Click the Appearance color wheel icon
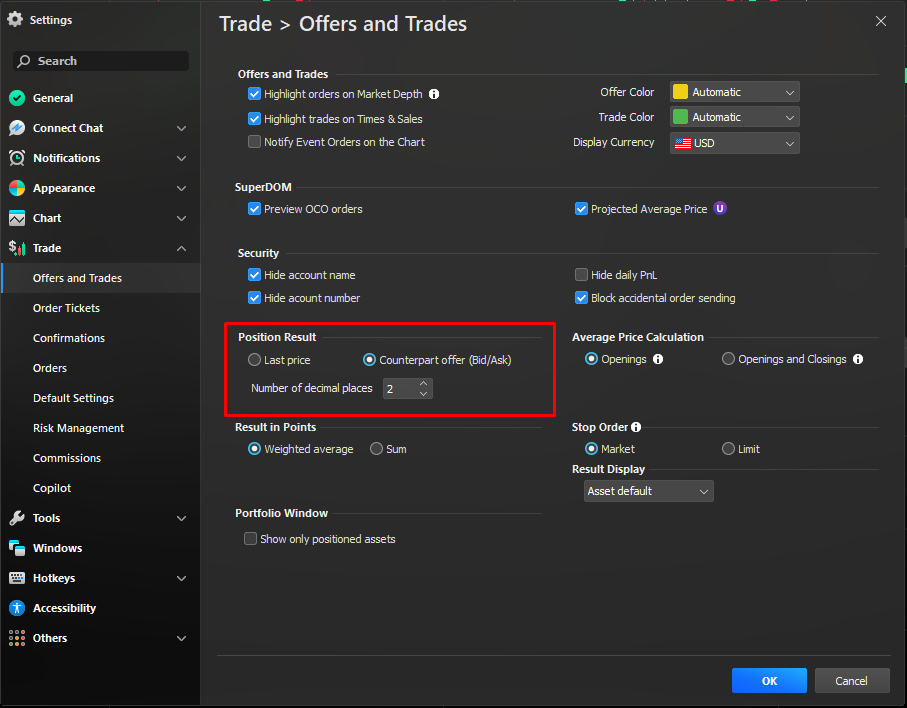907x708 pixels. point(16,188)
